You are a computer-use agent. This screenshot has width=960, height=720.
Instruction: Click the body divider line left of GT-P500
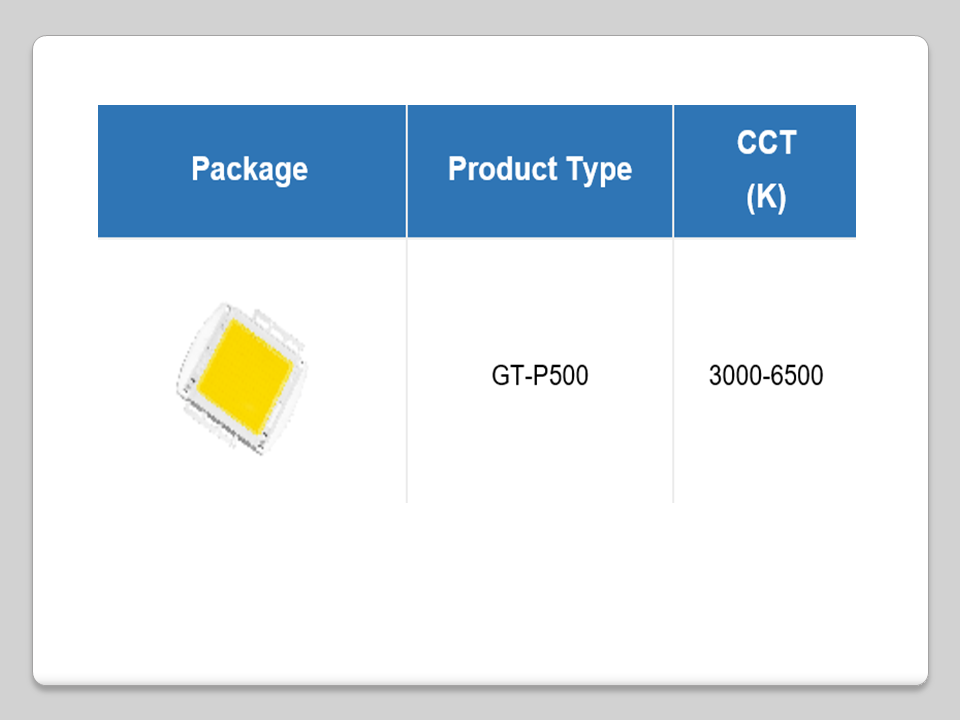407,377
